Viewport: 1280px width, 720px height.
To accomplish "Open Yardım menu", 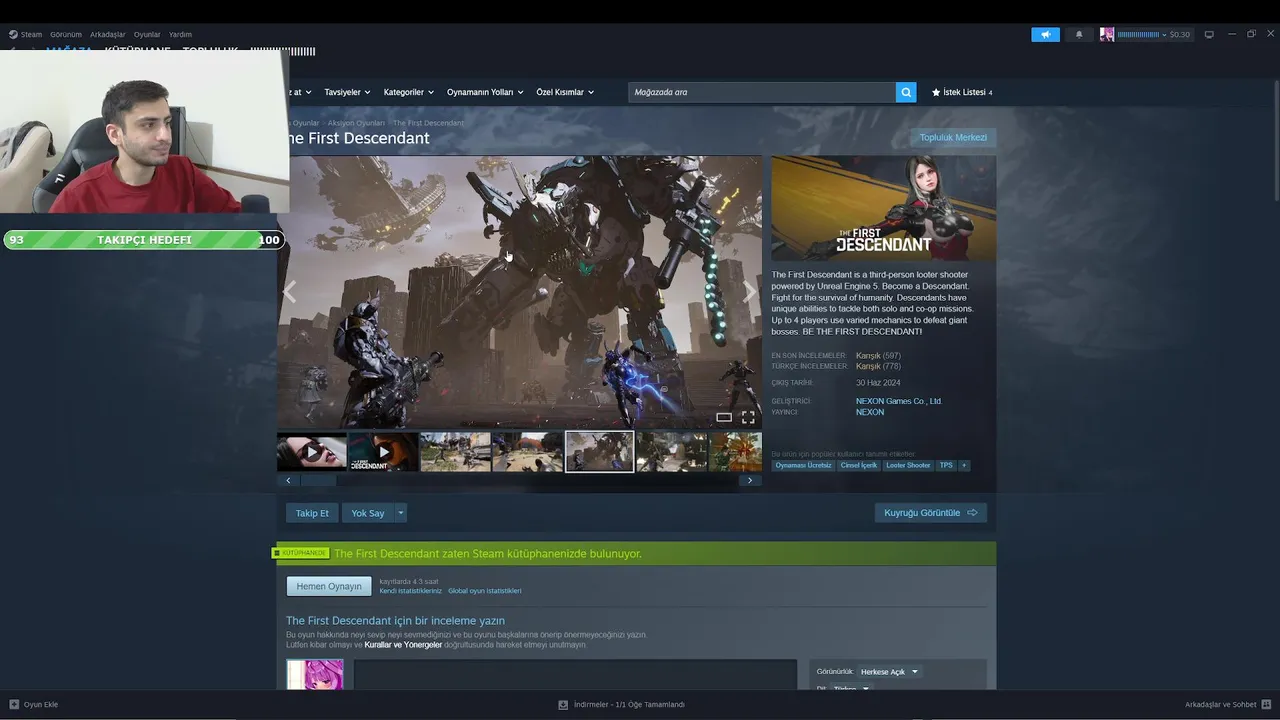I will (x=180, y=34).
